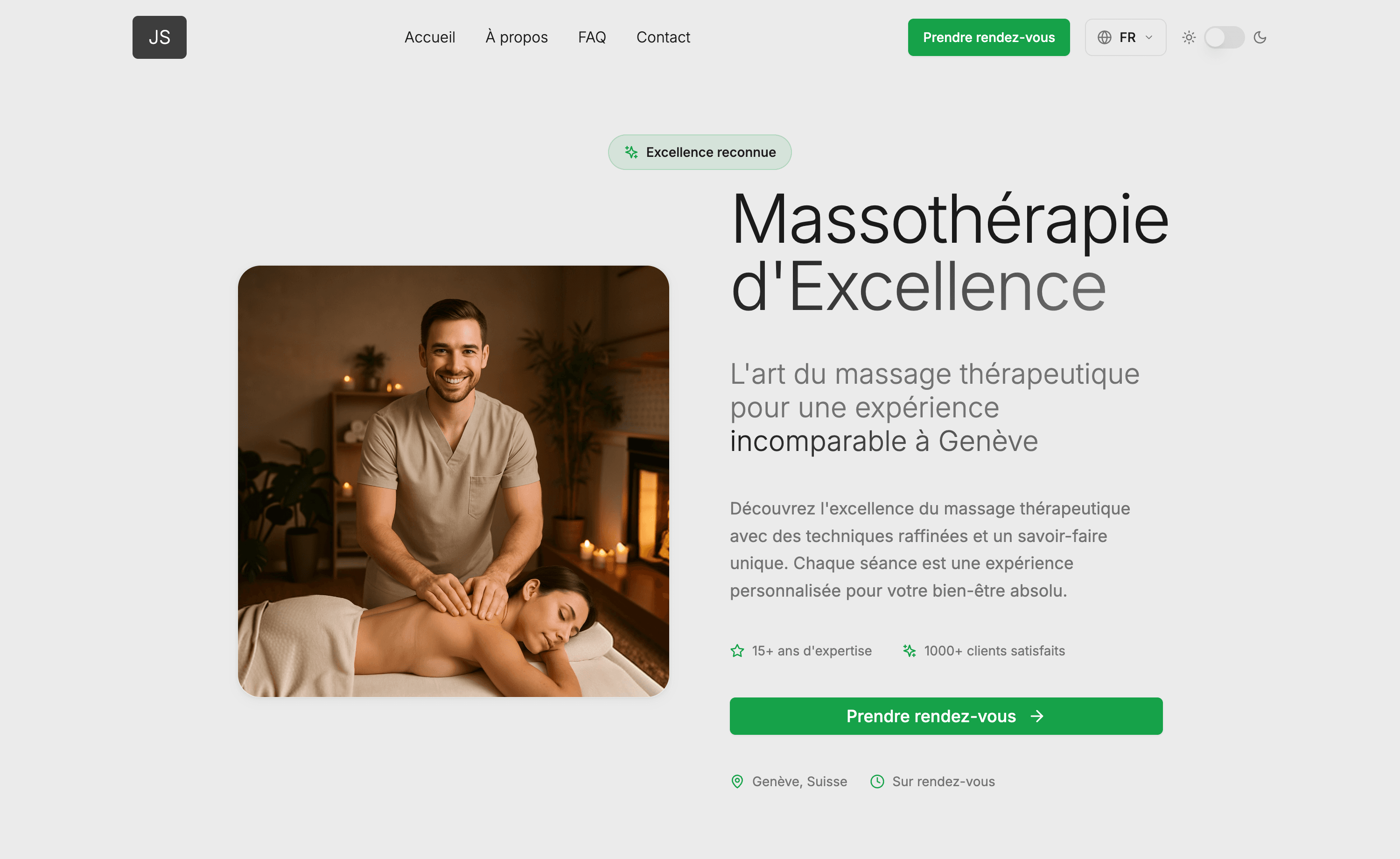
Task: Click the large green Prendre rendez-vous button
Action: [946, 716]
